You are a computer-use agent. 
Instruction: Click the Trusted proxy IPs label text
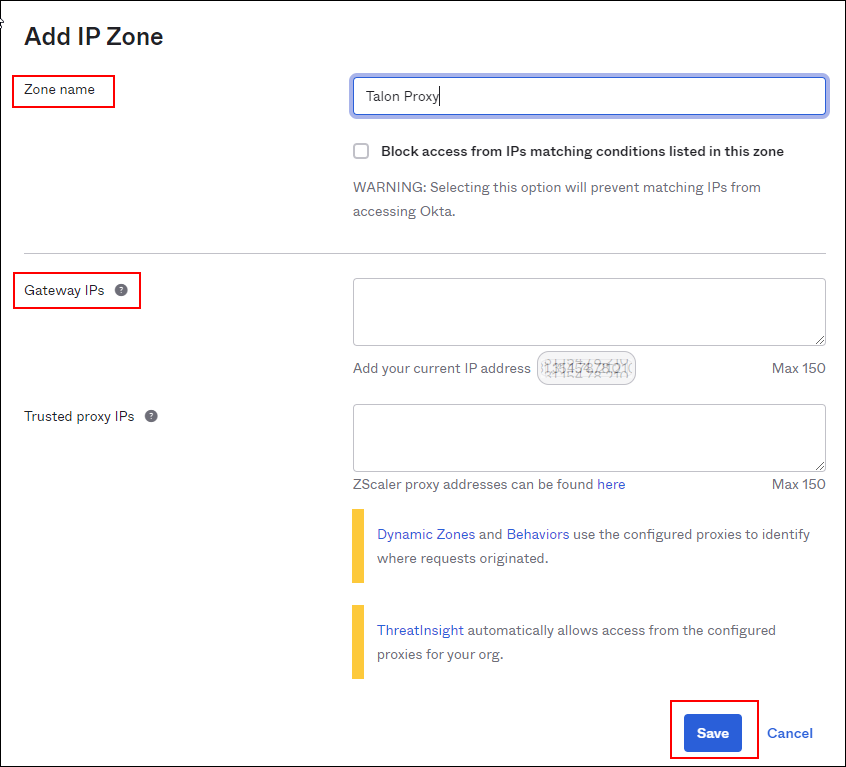pos(79,416)
